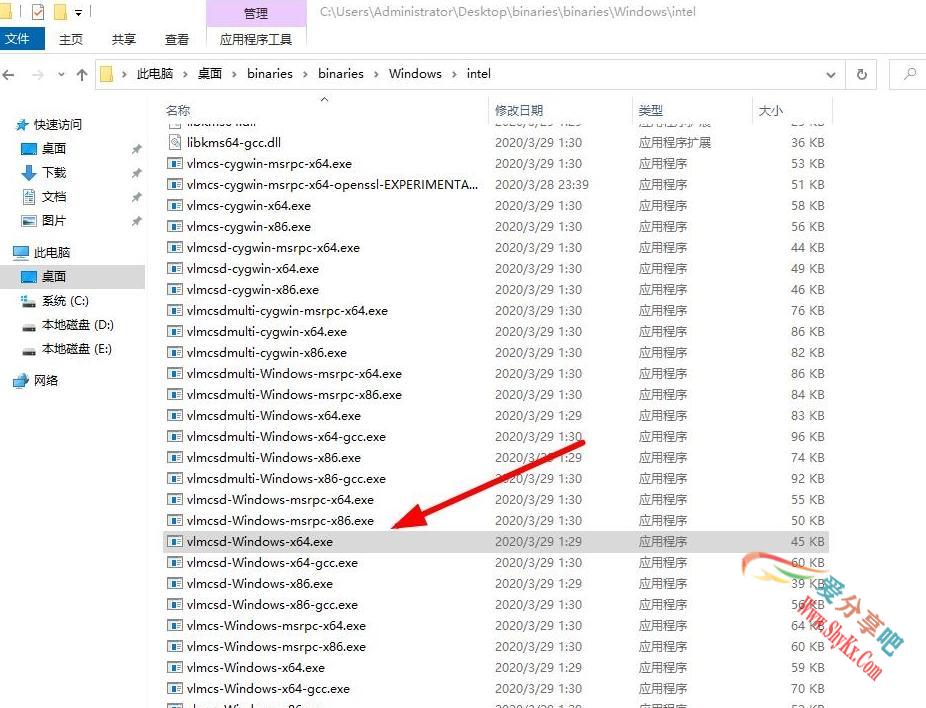Expand chevron after Windows in breadcrumb
Viewport: 926px width, 708px height.
tap(454, 74)
